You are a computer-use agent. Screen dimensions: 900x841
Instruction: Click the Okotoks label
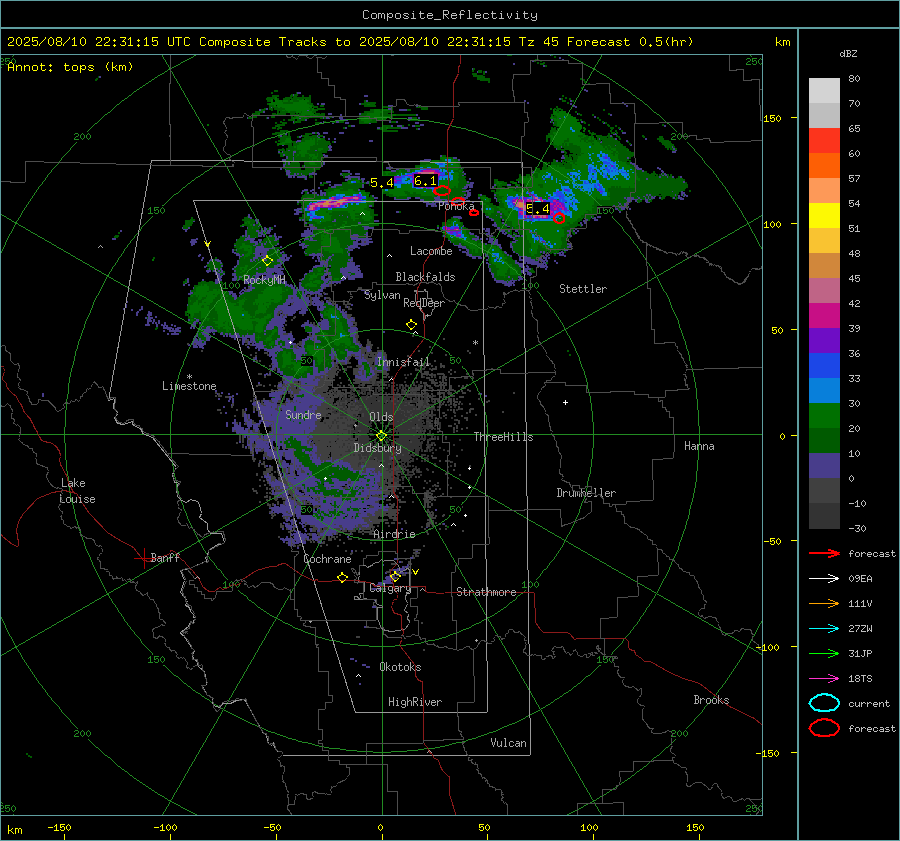click(400, 667)
